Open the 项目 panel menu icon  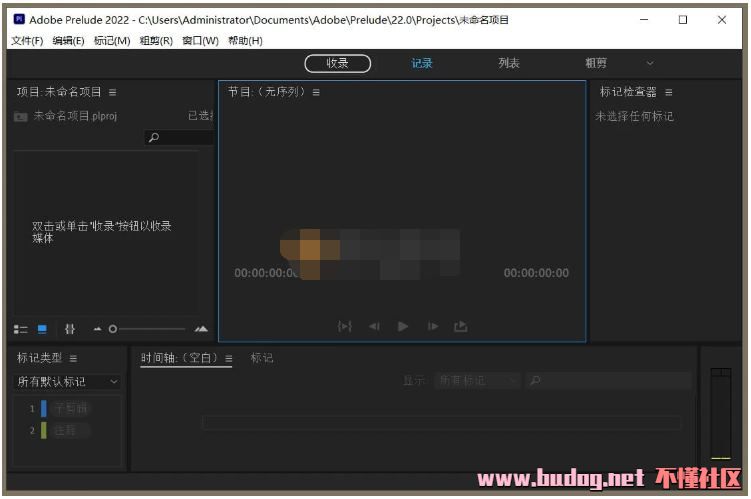(x=113, y=92)
